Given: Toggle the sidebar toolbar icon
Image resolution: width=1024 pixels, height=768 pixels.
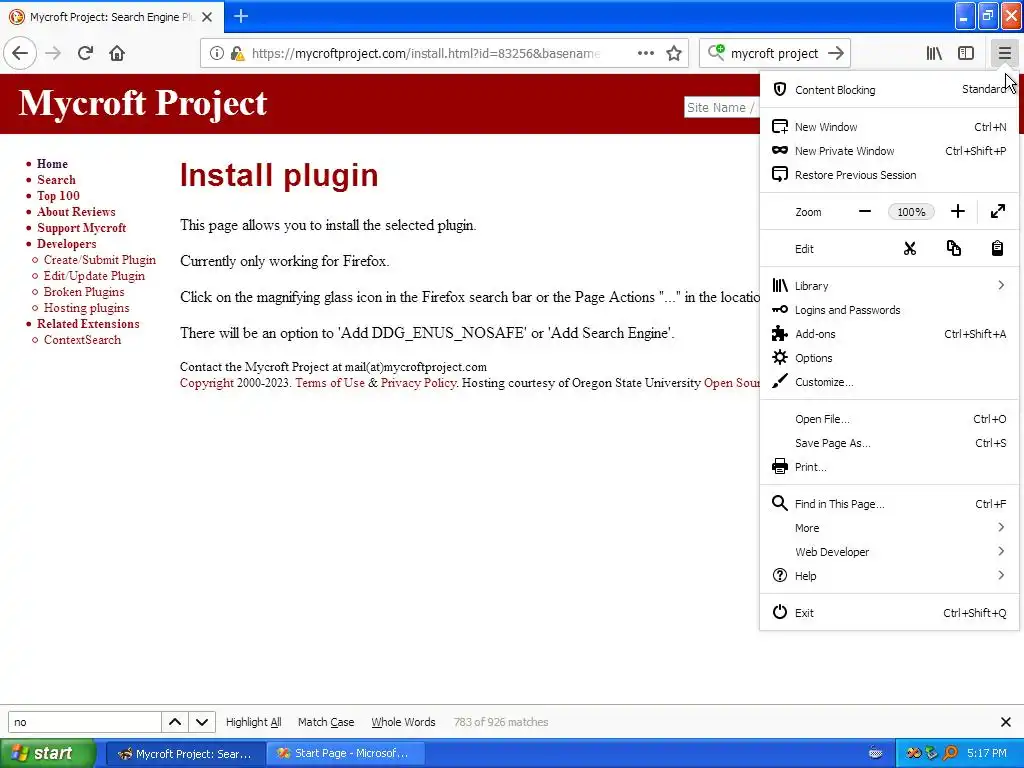Looking at the screenshot, I should 966,54.
